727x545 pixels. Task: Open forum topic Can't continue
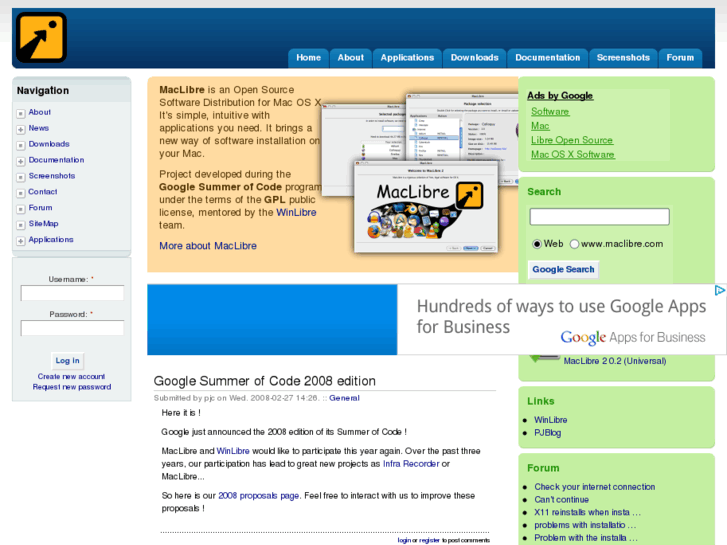(561, 500)
